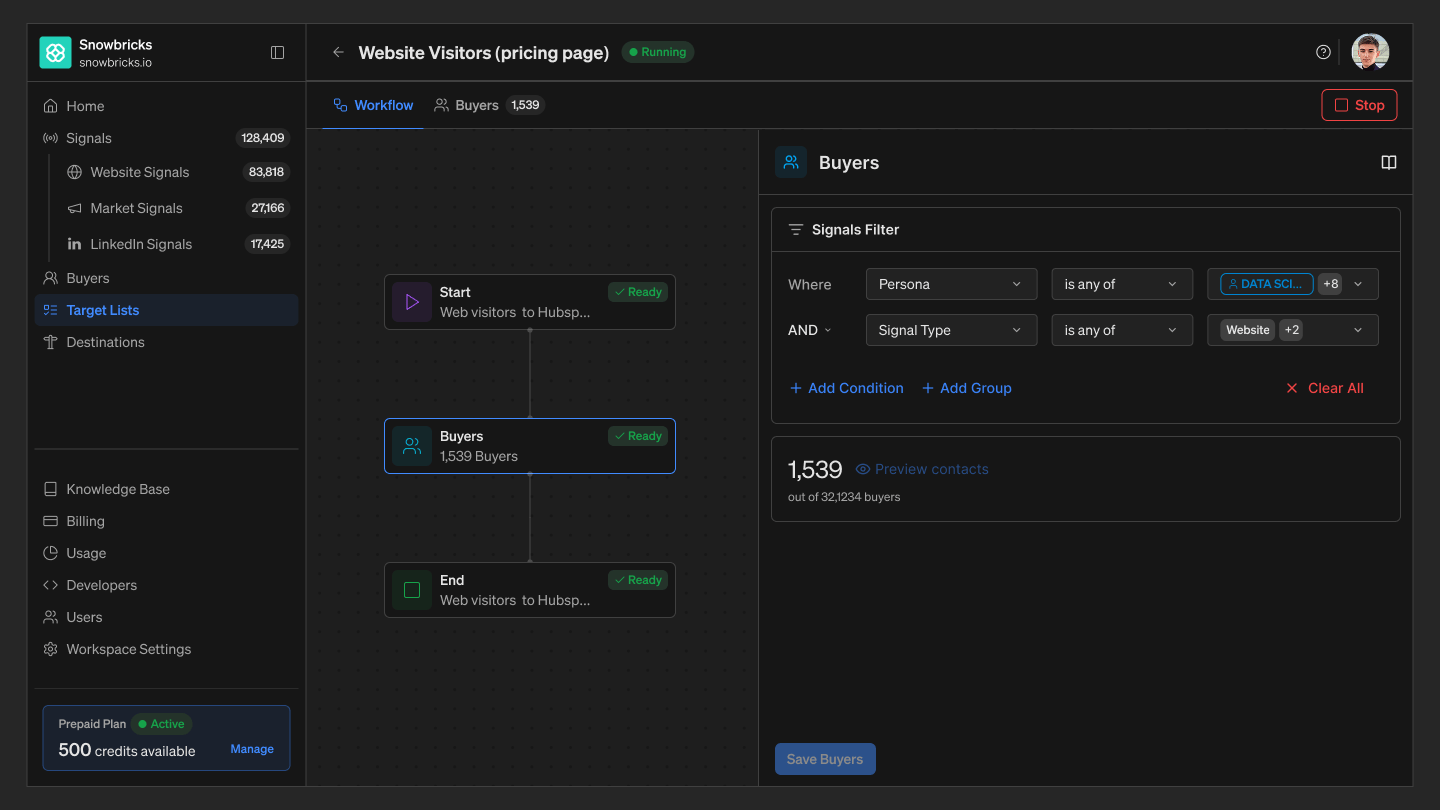This screenshot has height=810, width=1440.
Task: Click the Save Buyers button
Action: point(825,759)
